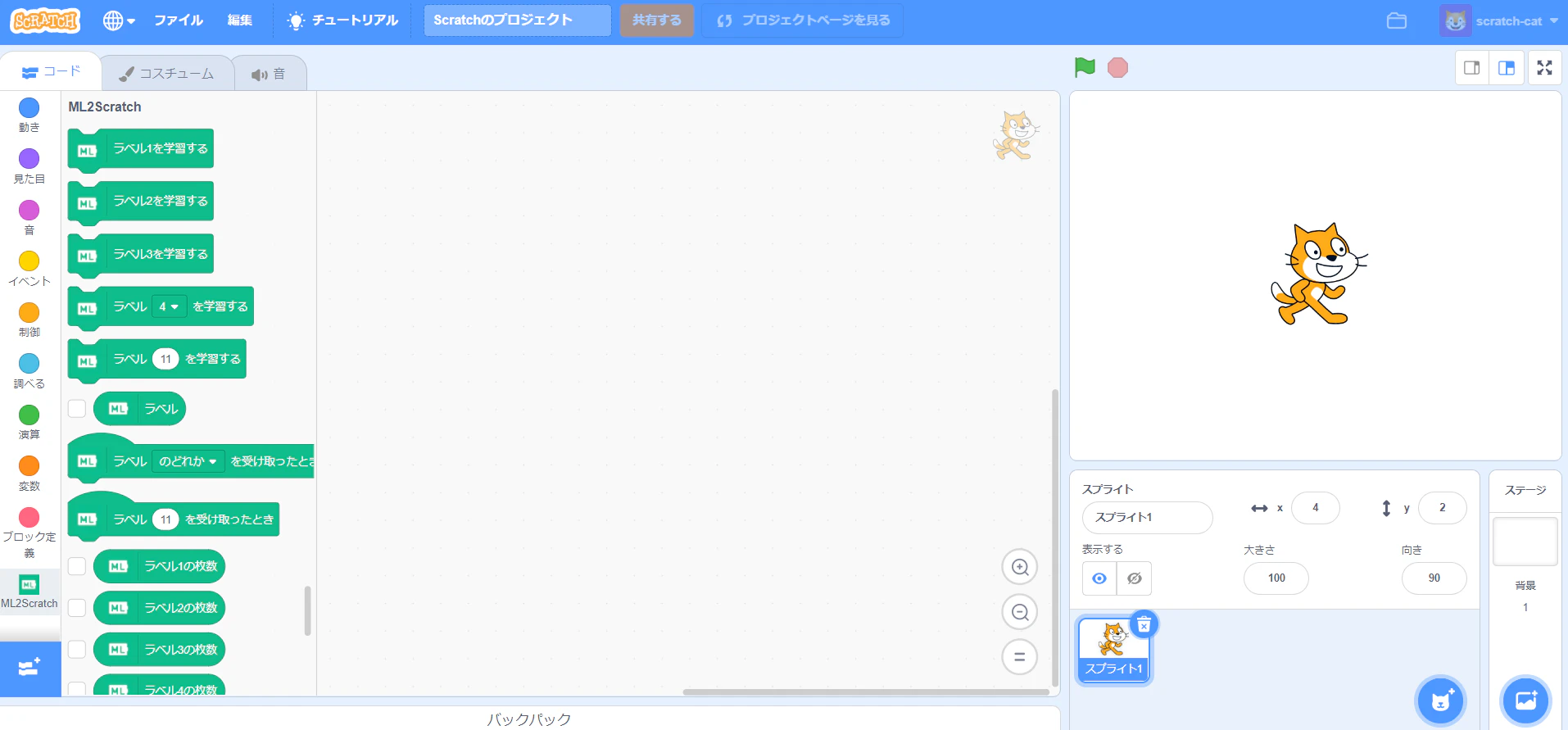1568x730 pixels.
Task: Open scratch-cat account dropdown
Action: point(1498,21)
